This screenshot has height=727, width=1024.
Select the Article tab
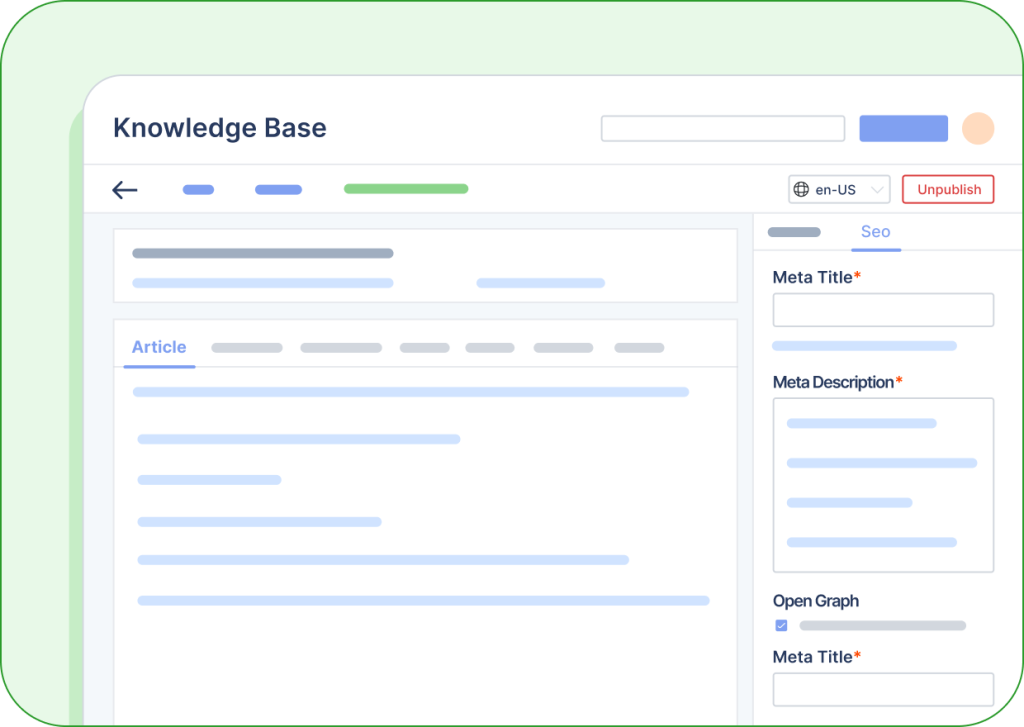pyautogui.click(x=158, y=347)
